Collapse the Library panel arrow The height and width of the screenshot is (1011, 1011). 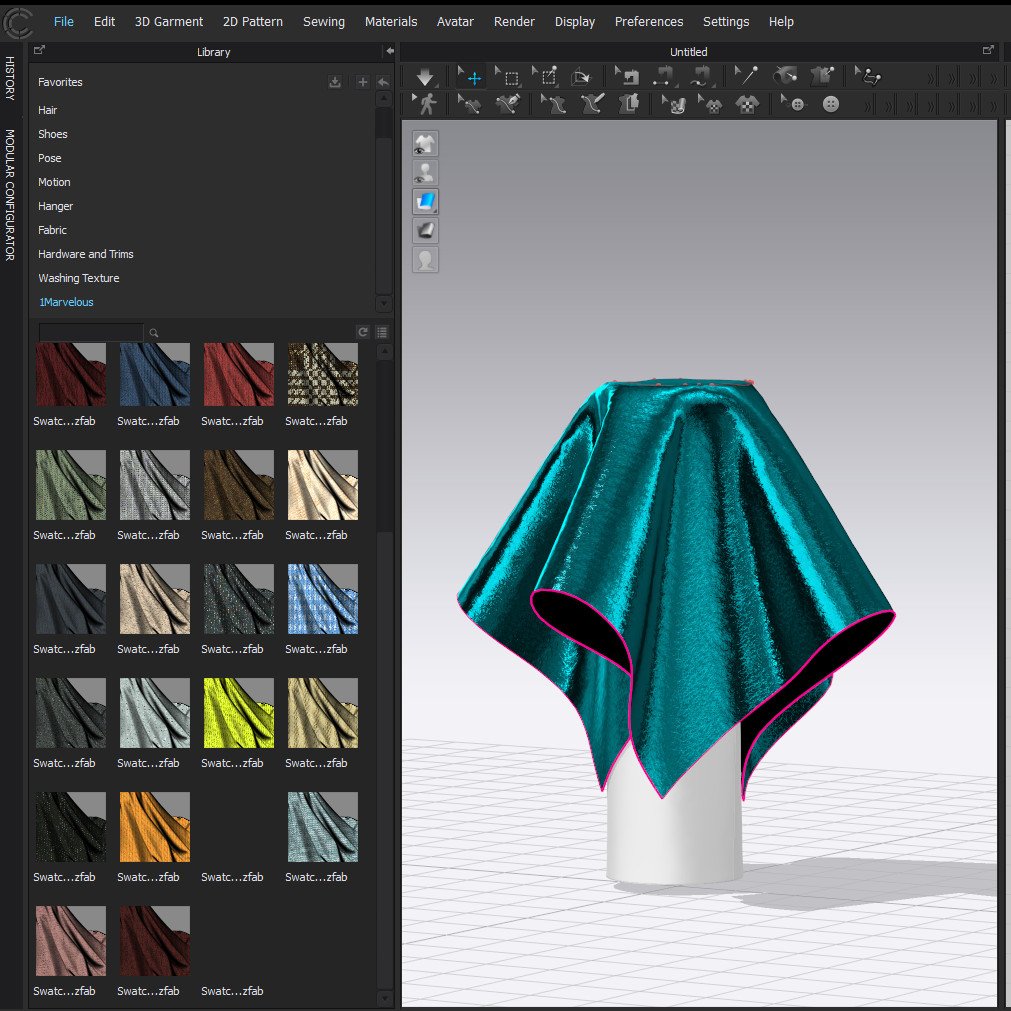pos(389,51)
